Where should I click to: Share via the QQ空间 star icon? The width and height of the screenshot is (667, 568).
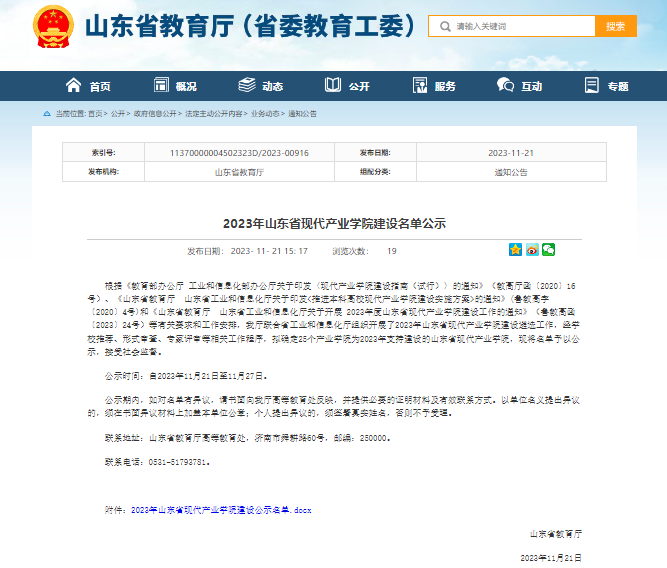(515, 250)
